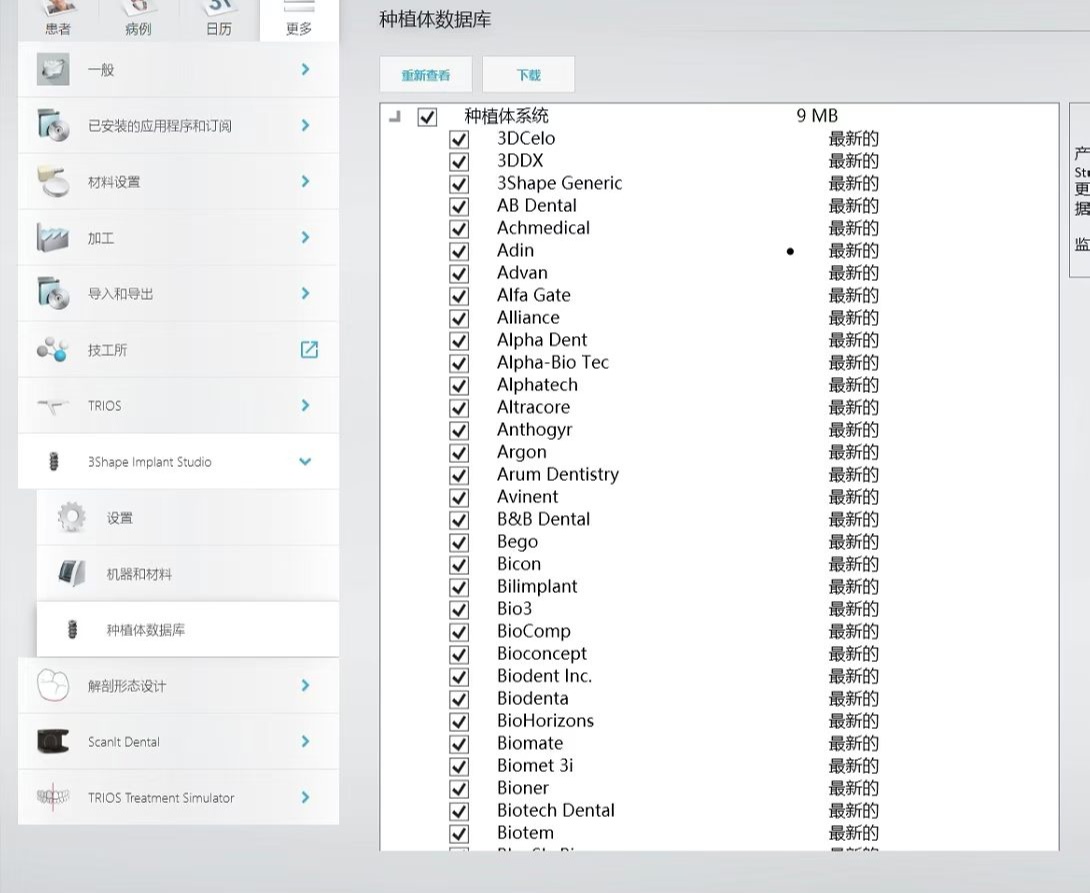1090x893 pixels.
Task: Select the Straumann-like Anthogyr row text
Action: point(534,429)
